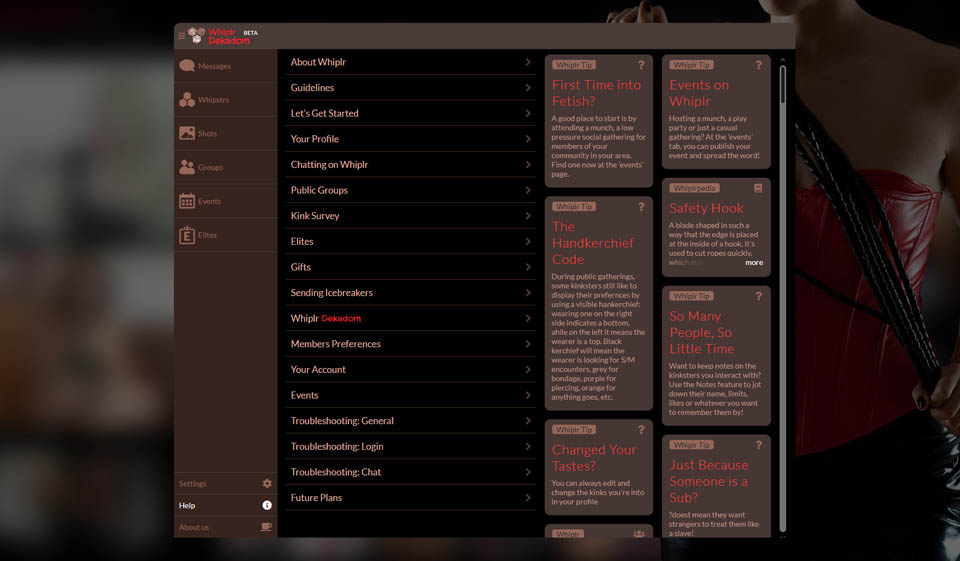Click the Messages chat bubble icon
The width and height of the screenshot is (960, 561).
[x=187, y=66]
